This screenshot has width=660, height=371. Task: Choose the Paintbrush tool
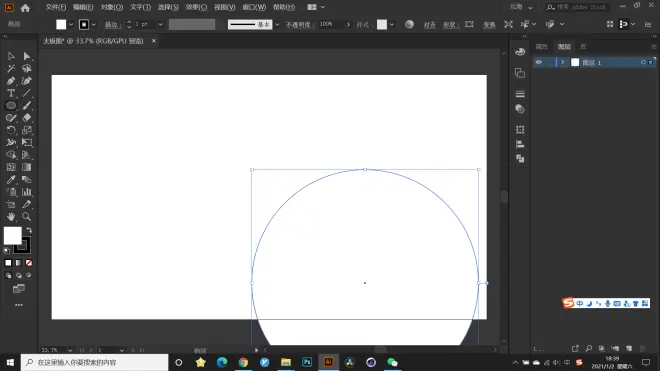[27, 105]
